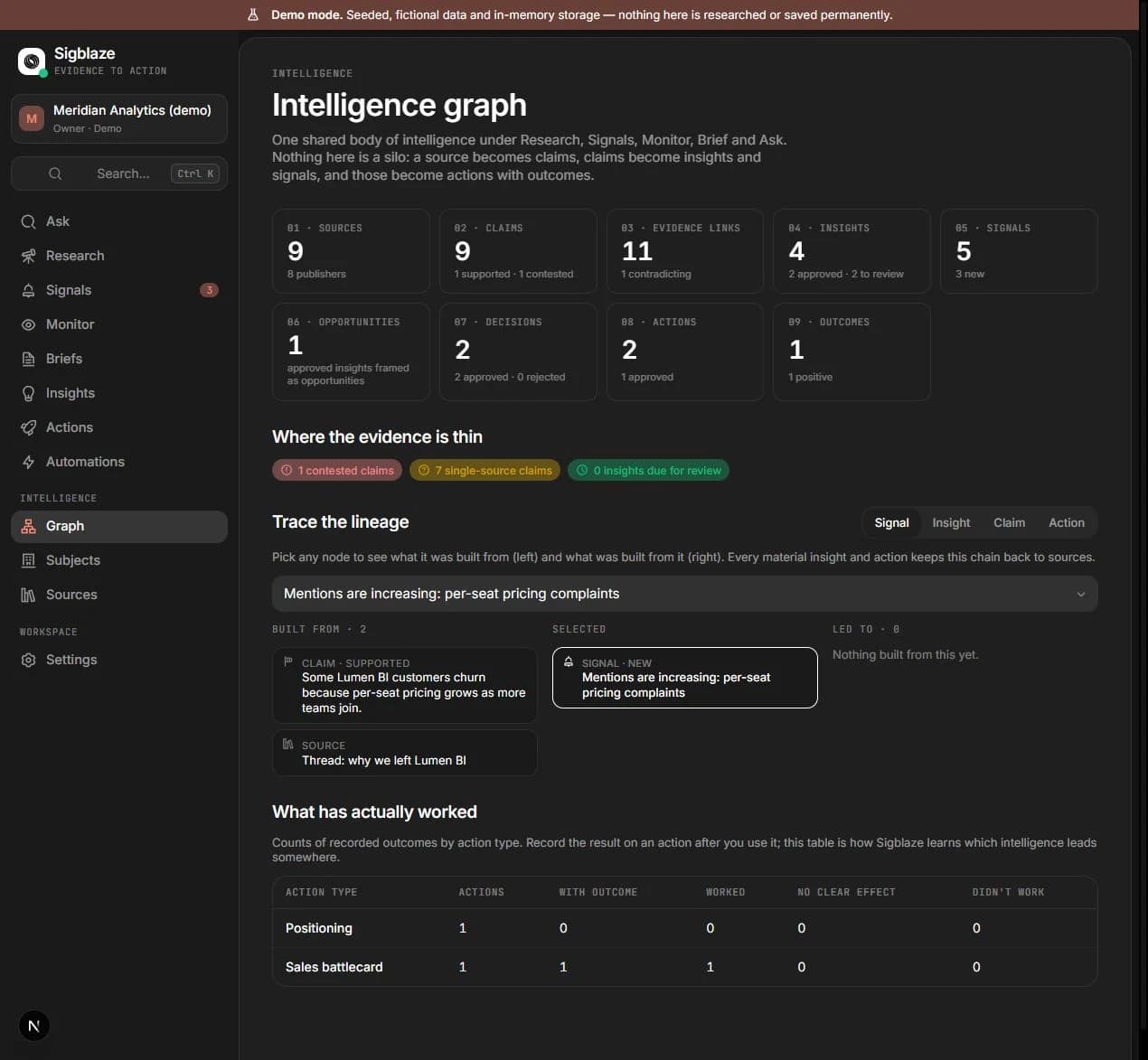The height and width of the screenshot is (1060, 1148).
Task: Click the 'Didn't Work' column header
Action: [1008, 892]
